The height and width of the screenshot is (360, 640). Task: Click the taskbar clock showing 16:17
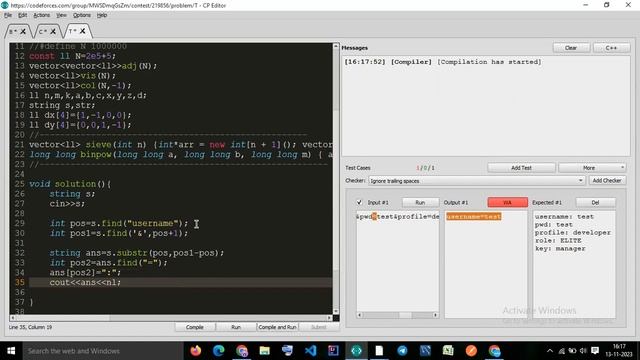pyautogui.click(x=619, y=351)
